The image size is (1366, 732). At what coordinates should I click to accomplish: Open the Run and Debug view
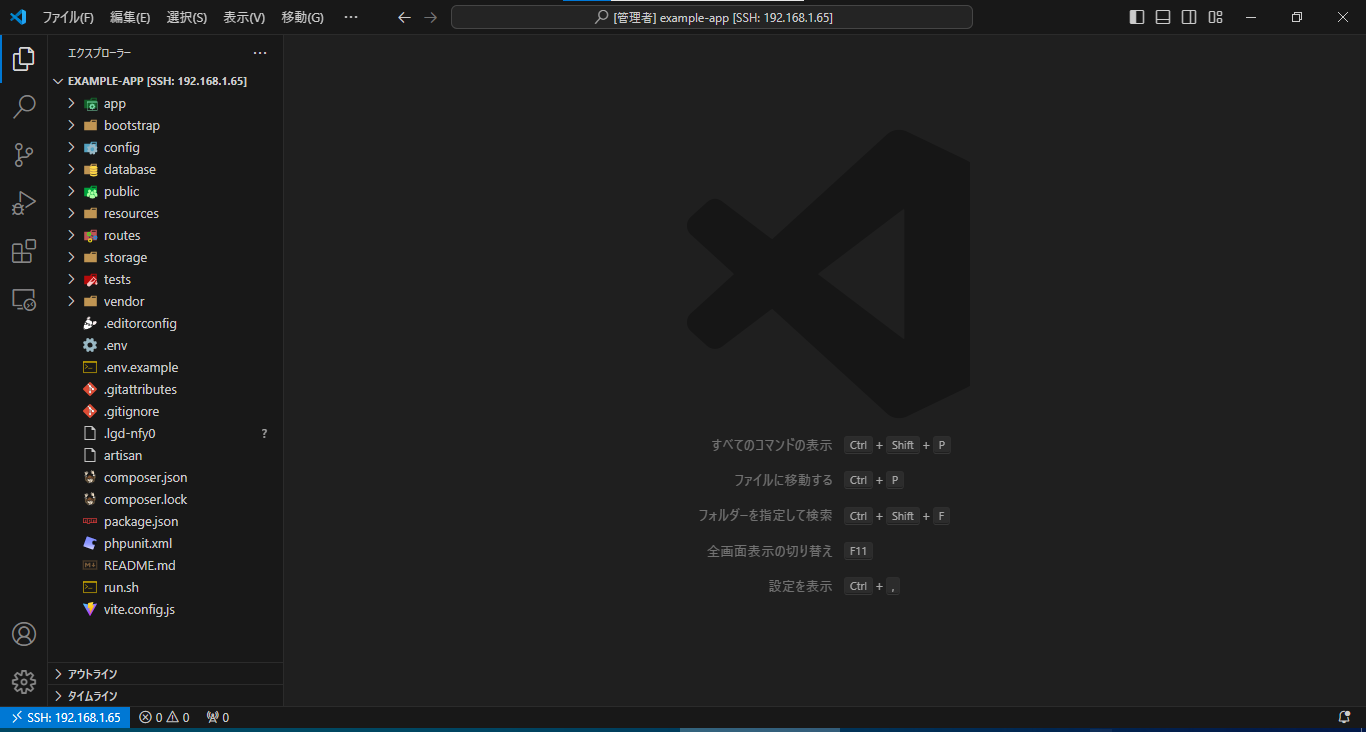24,203
